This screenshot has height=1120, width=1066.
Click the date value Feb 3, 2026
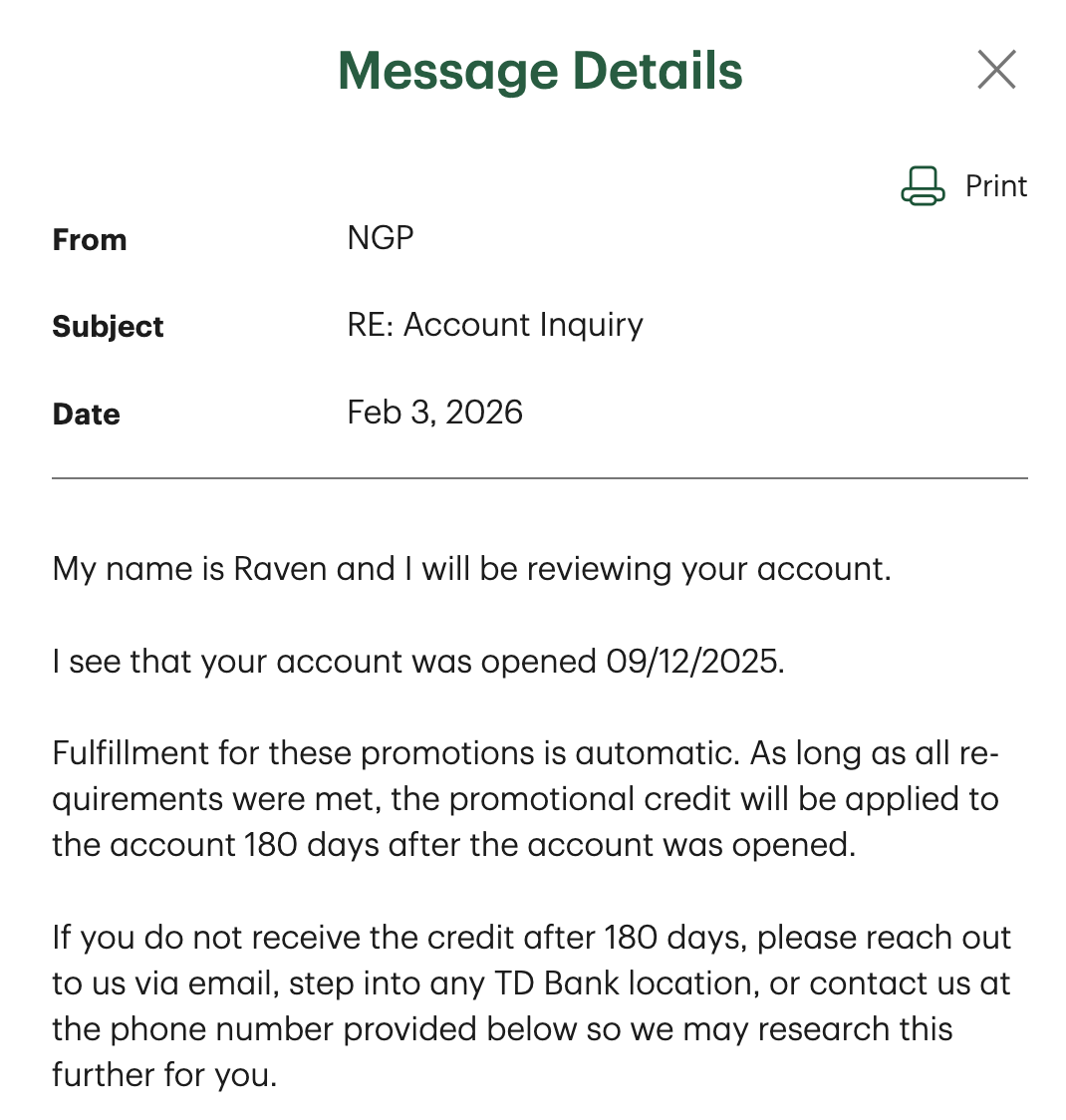[x=434, y=413]
